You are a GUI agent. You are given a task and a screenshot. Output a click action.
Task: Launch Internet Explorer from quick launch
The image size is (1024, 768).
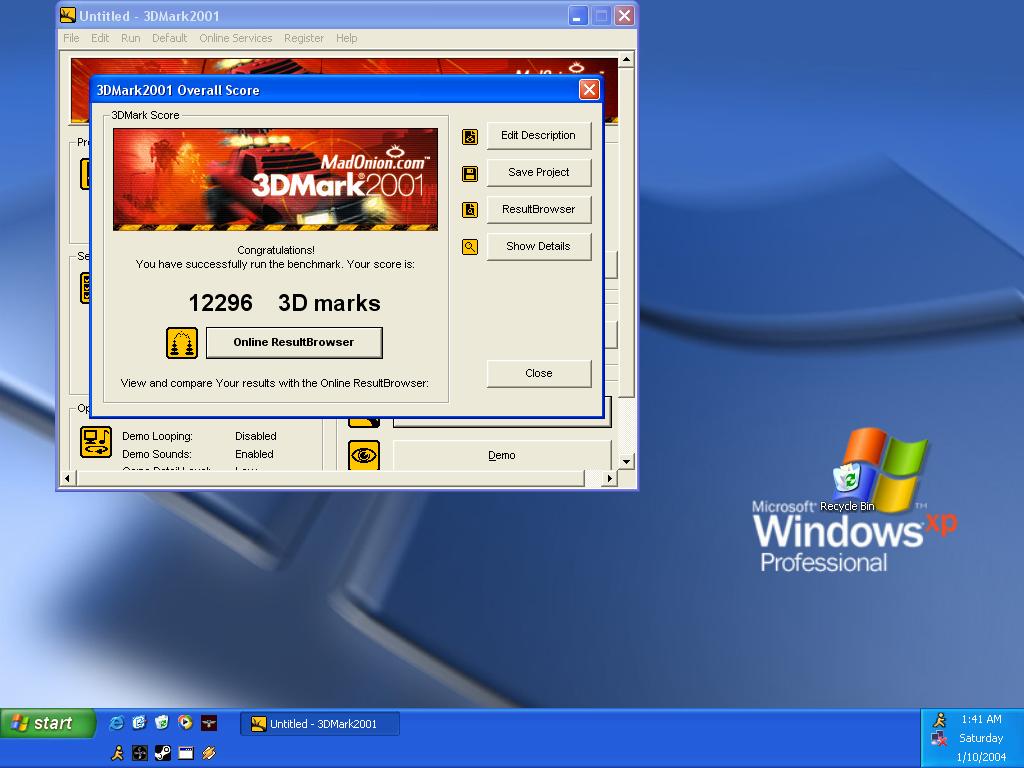click(117, 722)
